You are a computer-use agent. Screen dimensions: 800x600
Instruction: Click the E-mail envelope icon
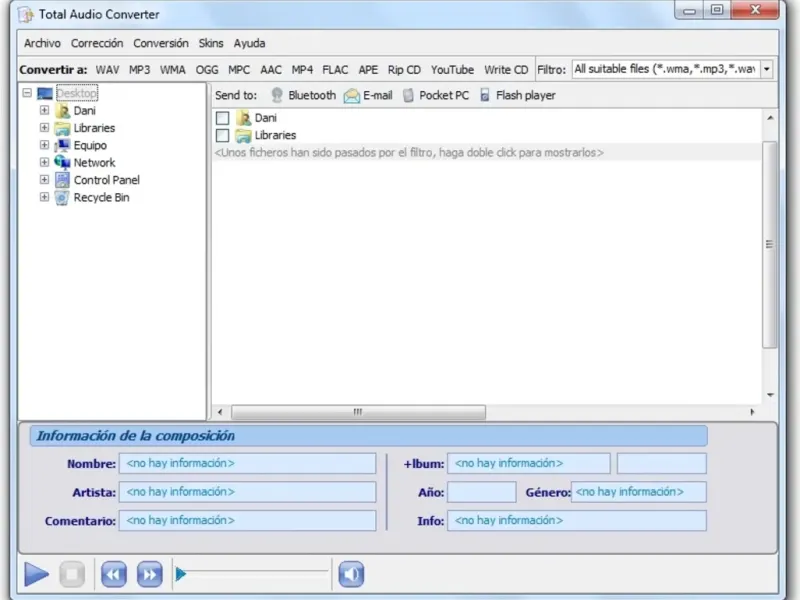tap(352, 95)
